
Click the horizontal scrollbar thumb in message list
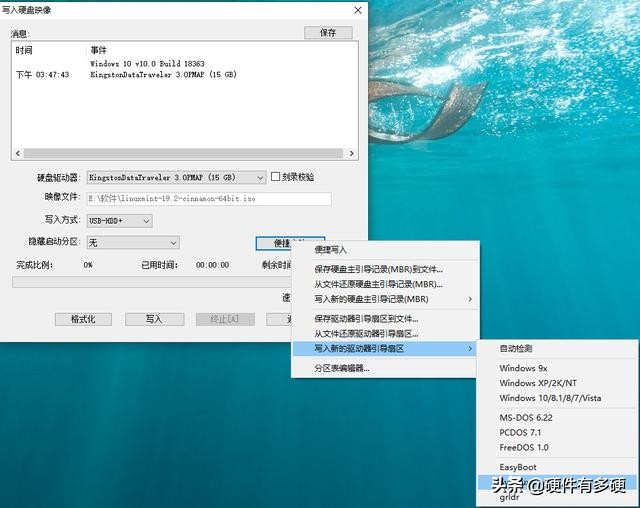point(183,153)
